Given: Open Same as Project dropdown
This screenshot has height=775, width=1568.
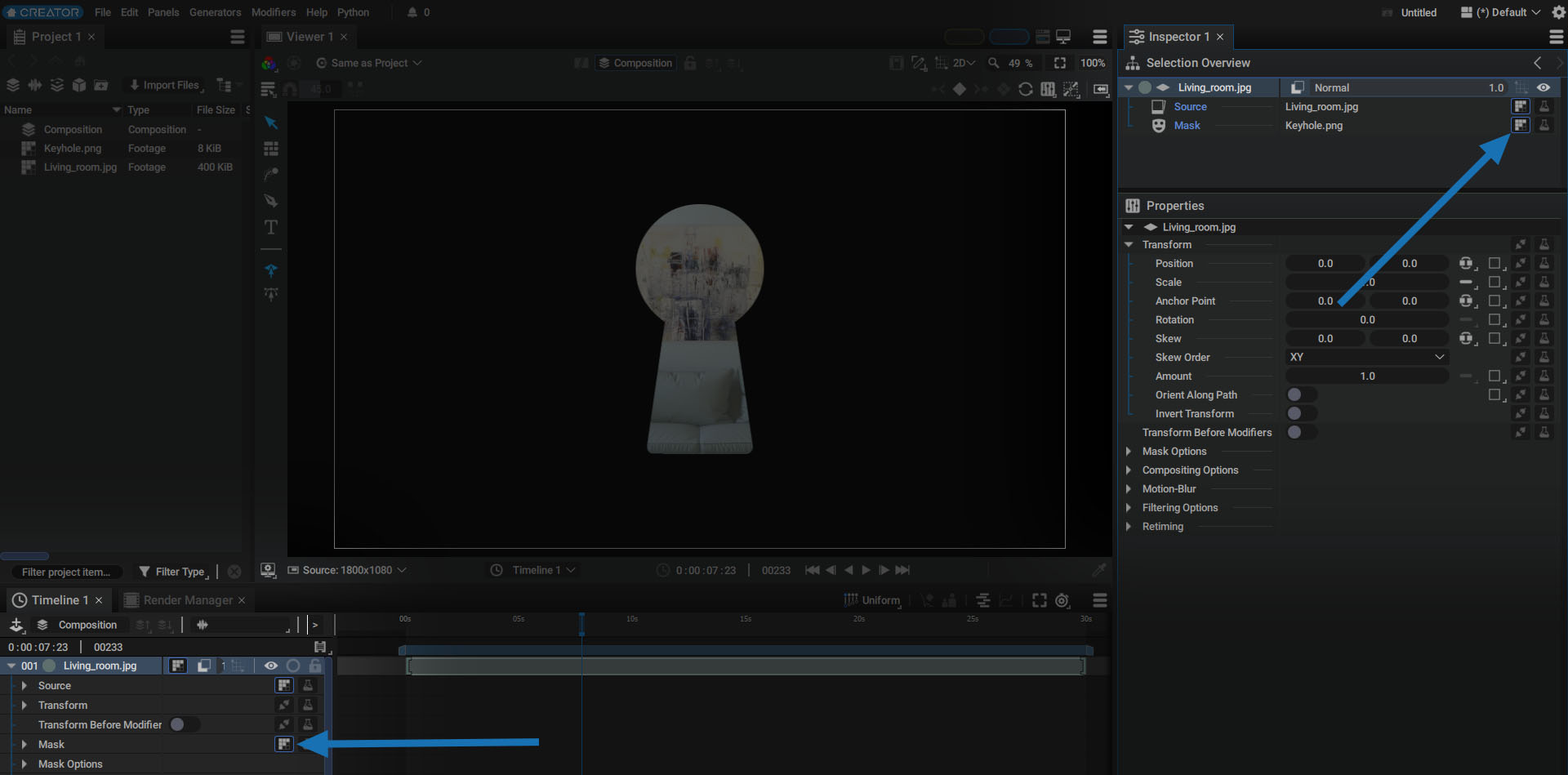Looking at the screenshot, I should 369,63.
